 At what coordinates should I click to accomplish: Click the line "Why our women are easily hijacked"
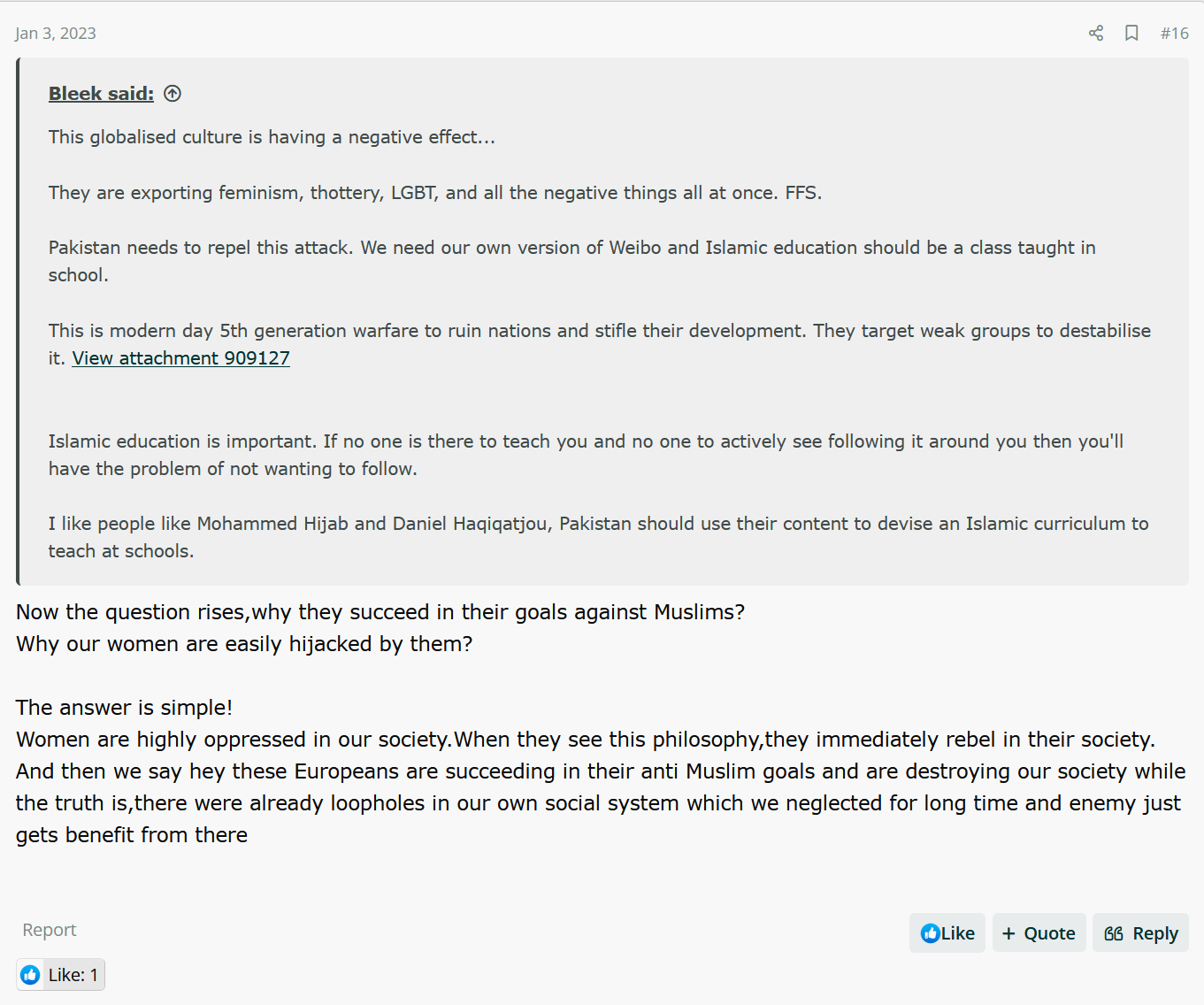pyautogui.click(x=244, y=644)
